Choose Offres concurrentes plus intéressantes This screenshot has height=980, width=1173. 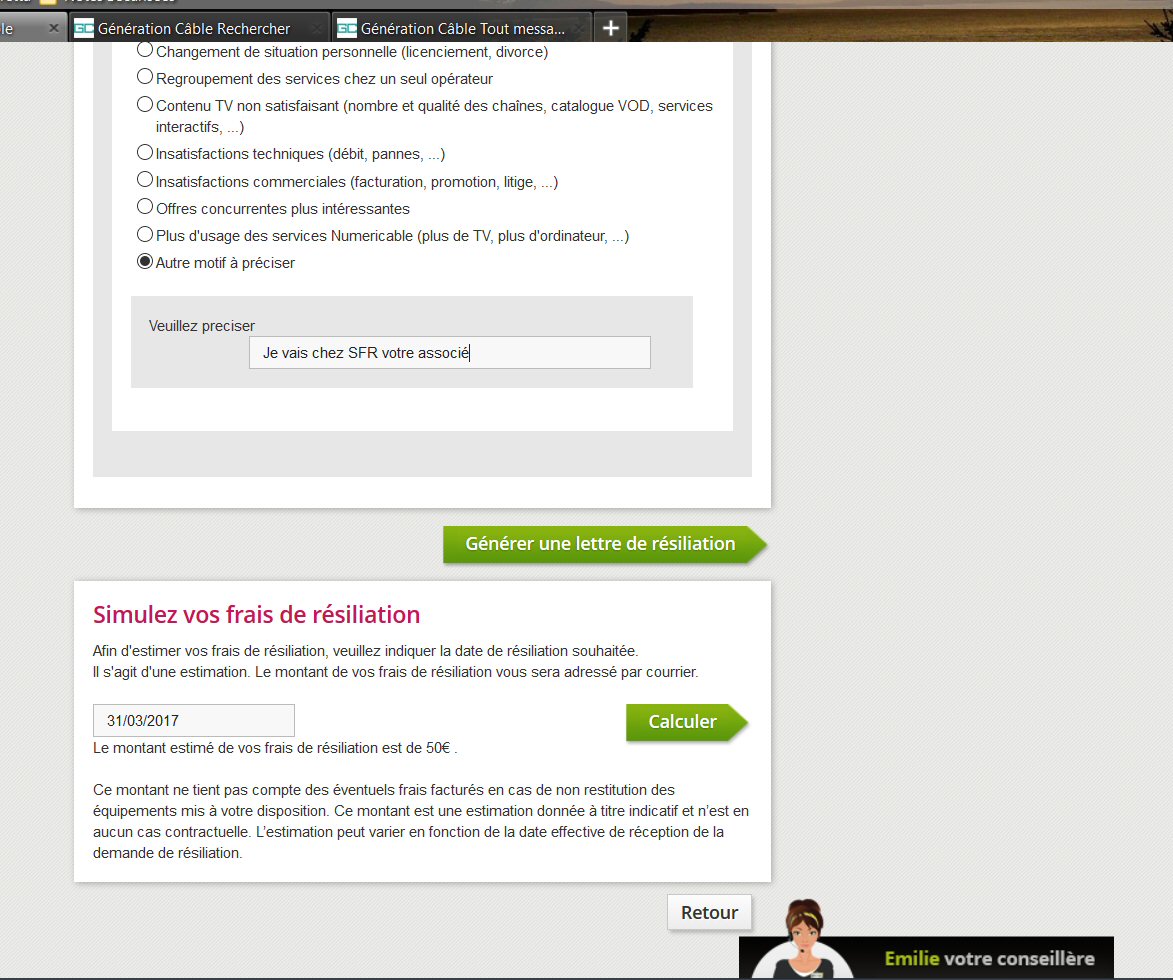click(x=145, y=207)
